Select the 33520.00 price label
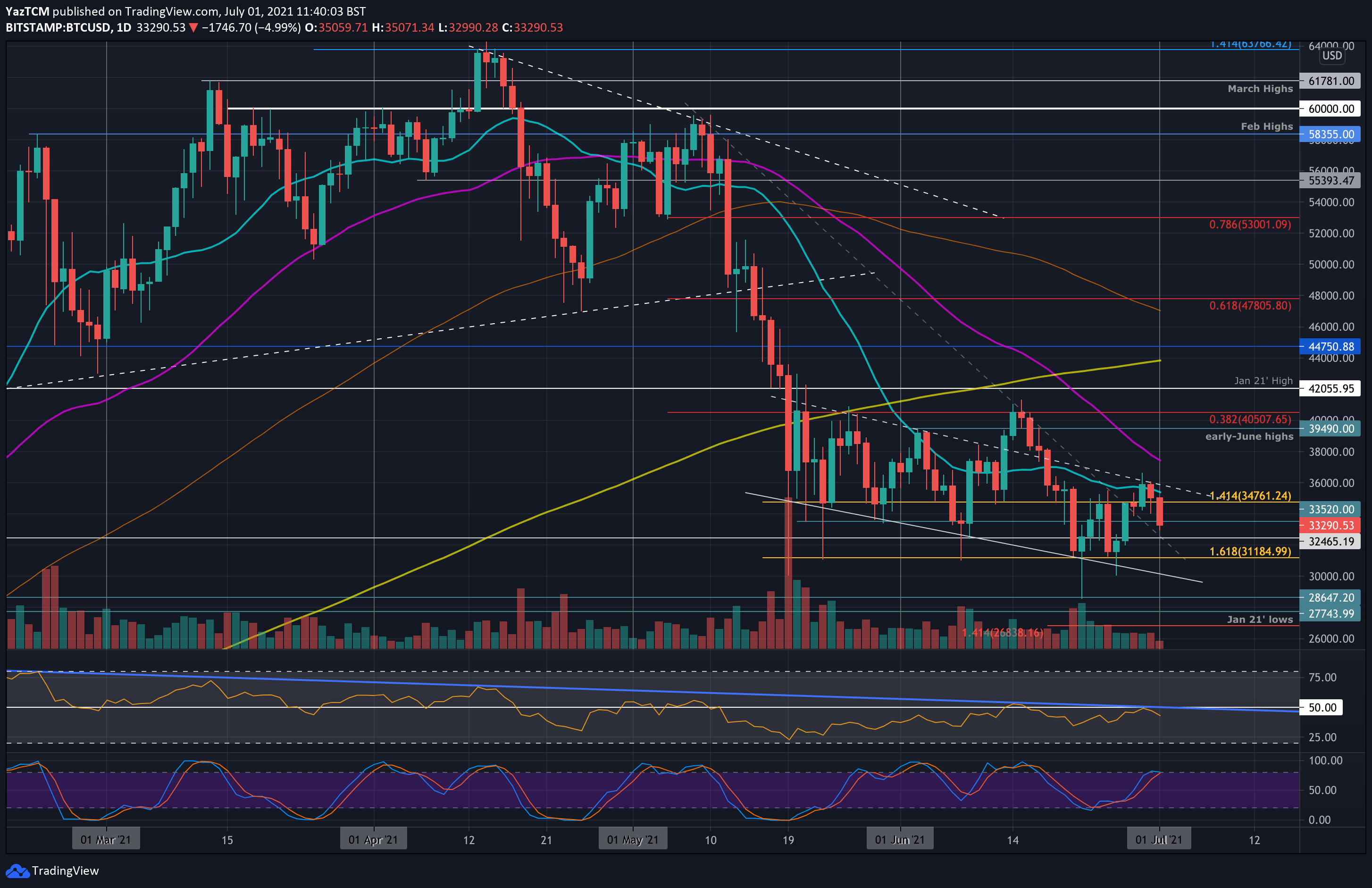The width and height of the screenshot is (1372, 888). [x=1330, y=509]
